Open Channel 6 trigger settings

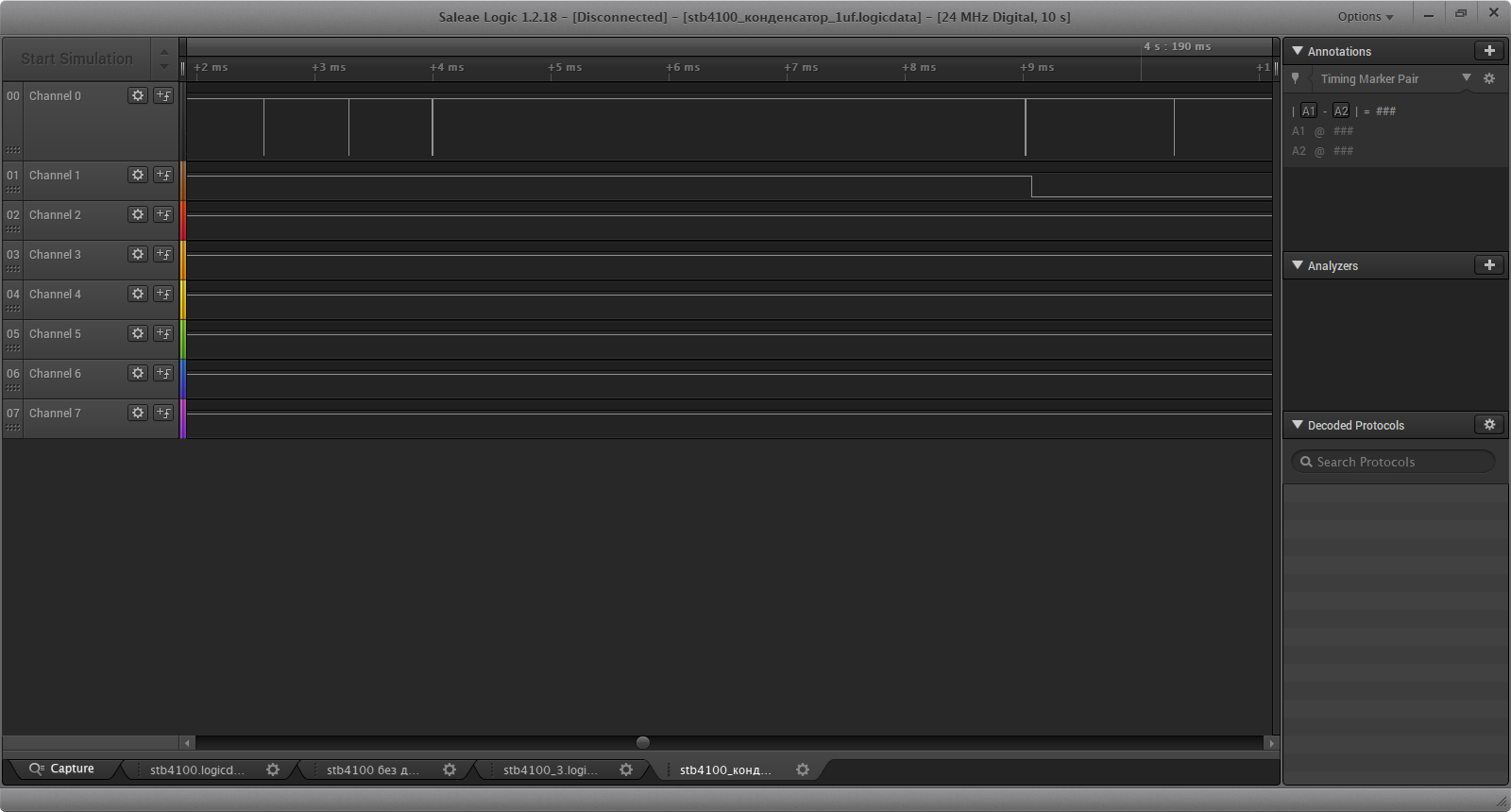coord(163,373)
